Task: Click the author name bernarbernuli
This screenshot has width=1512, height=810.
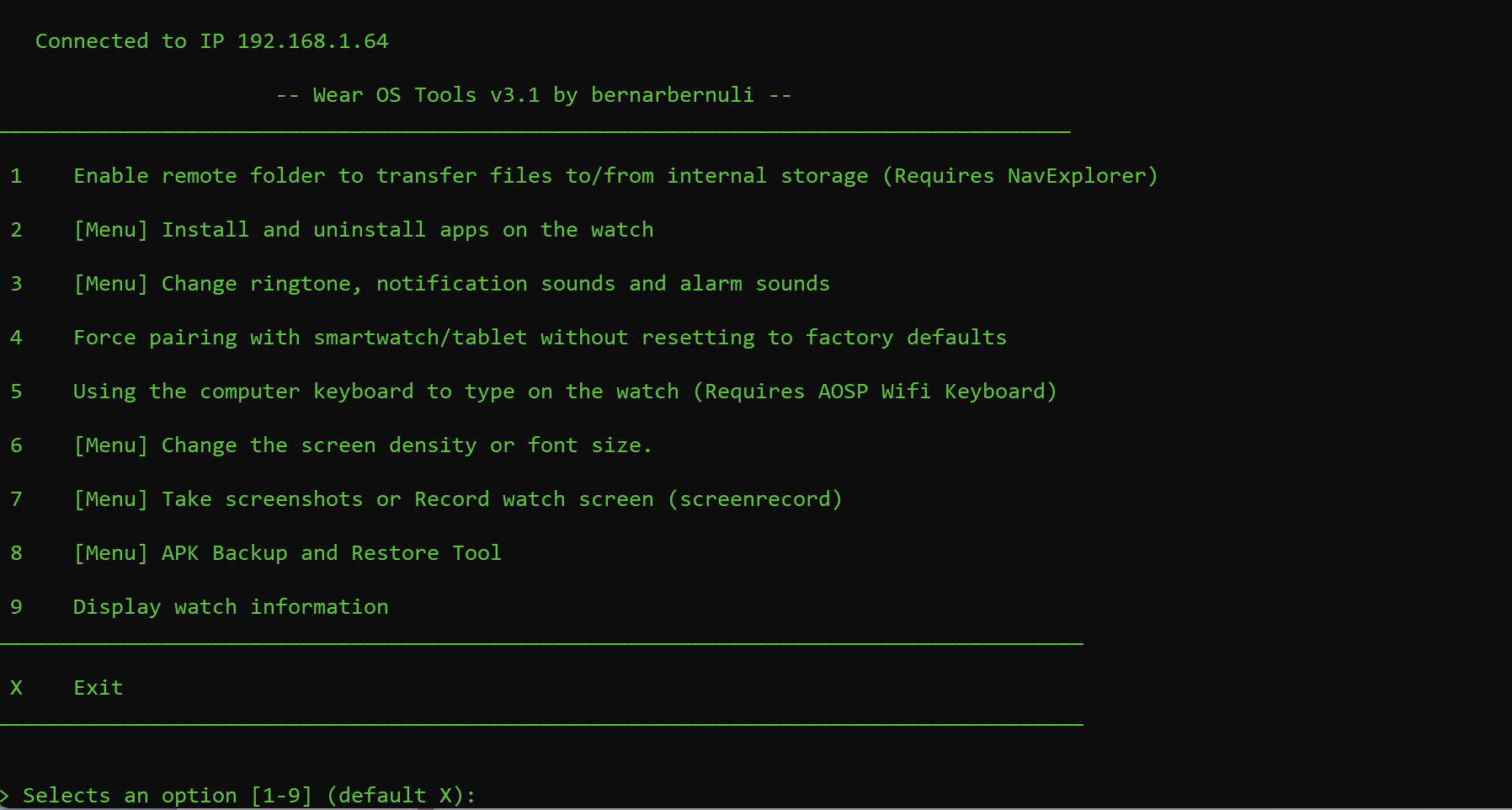Action: (672, 95)
